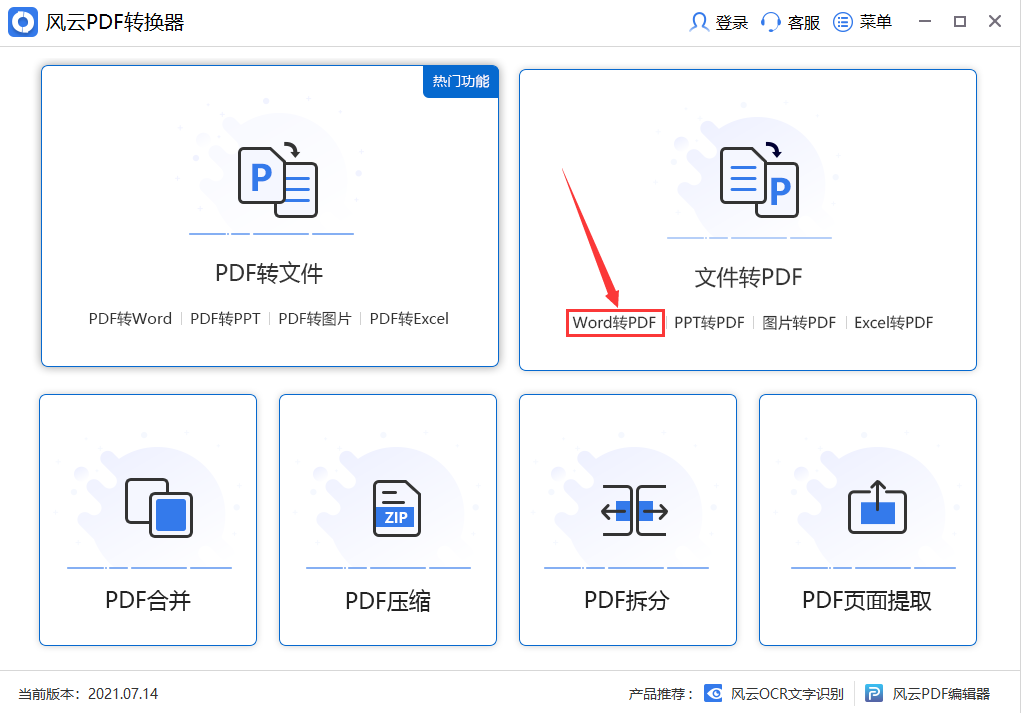Screen dimensions: 1021x713
Task: Click the 风云OCR文字识别 eye icon
Action: (713, 693)
